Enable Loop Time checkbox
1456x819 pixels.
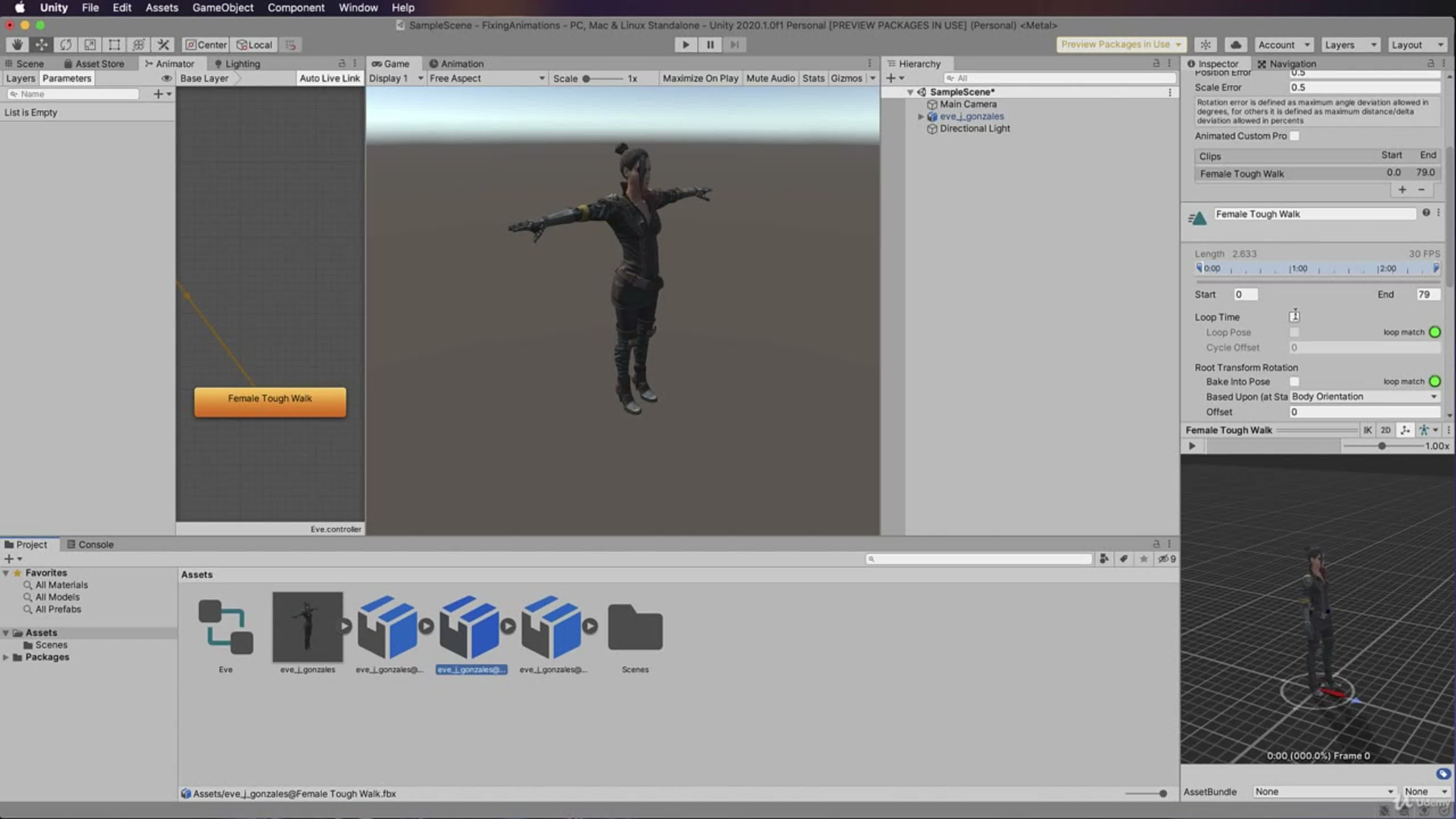1294,317
